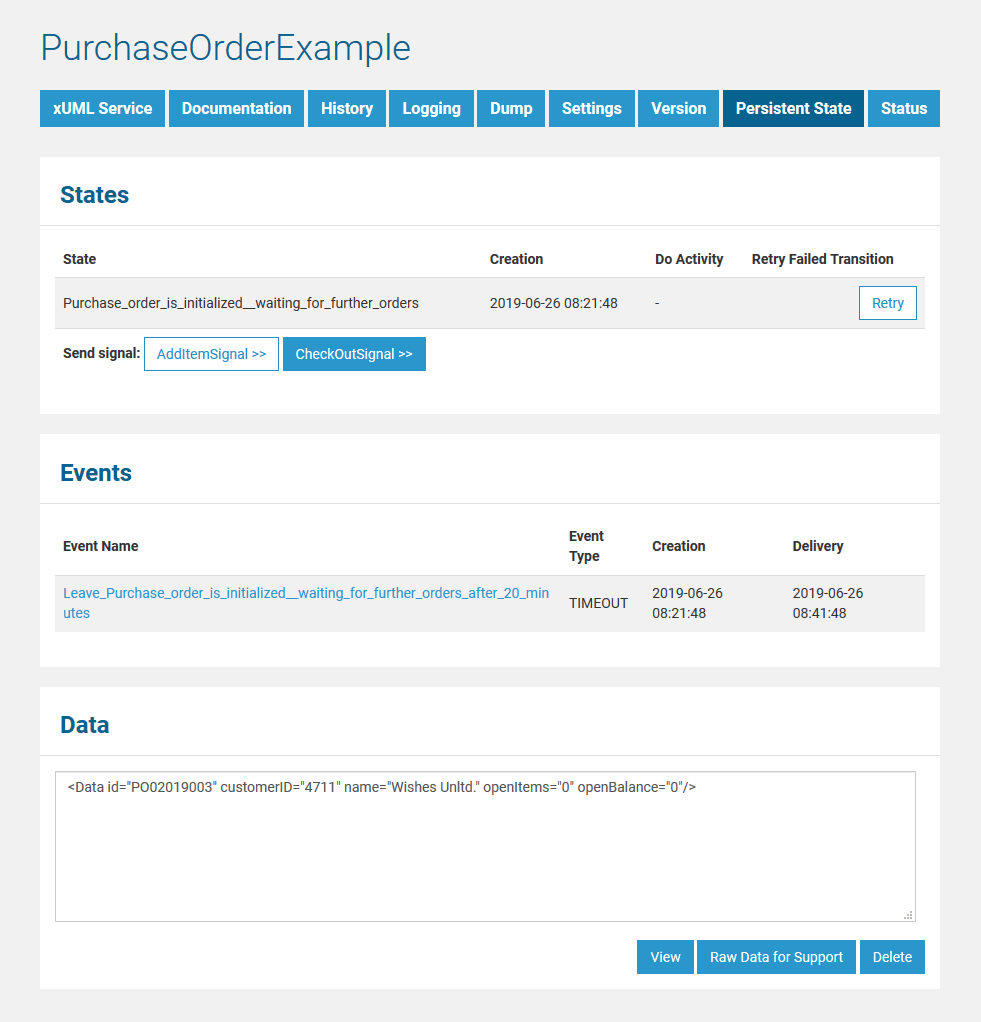The image size is (981, 1022).
Task: Open the Settings tab
Action: 591,108
